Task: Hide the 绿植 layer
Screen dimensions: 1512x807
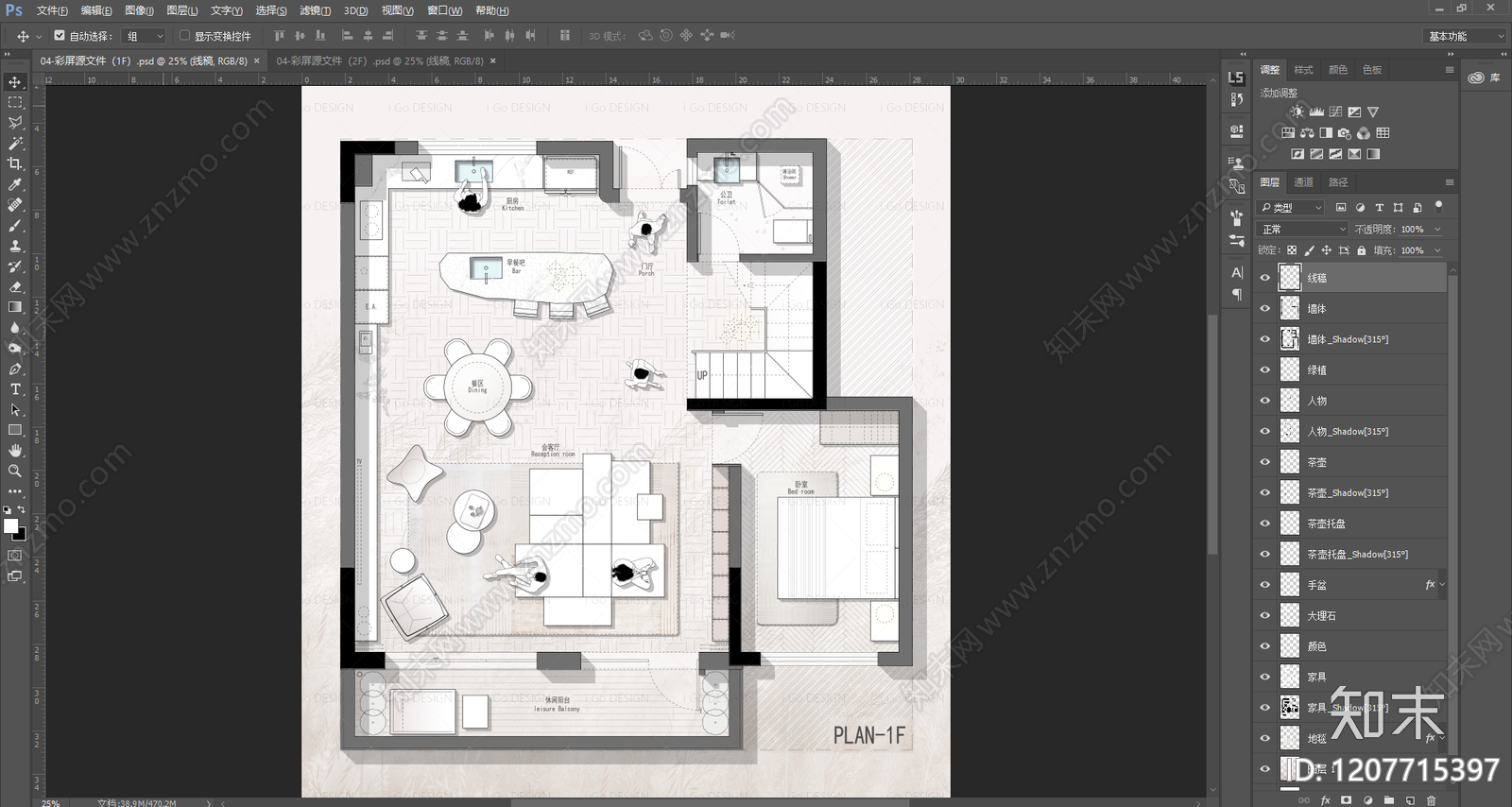Action: click(x=1265, y=369)
